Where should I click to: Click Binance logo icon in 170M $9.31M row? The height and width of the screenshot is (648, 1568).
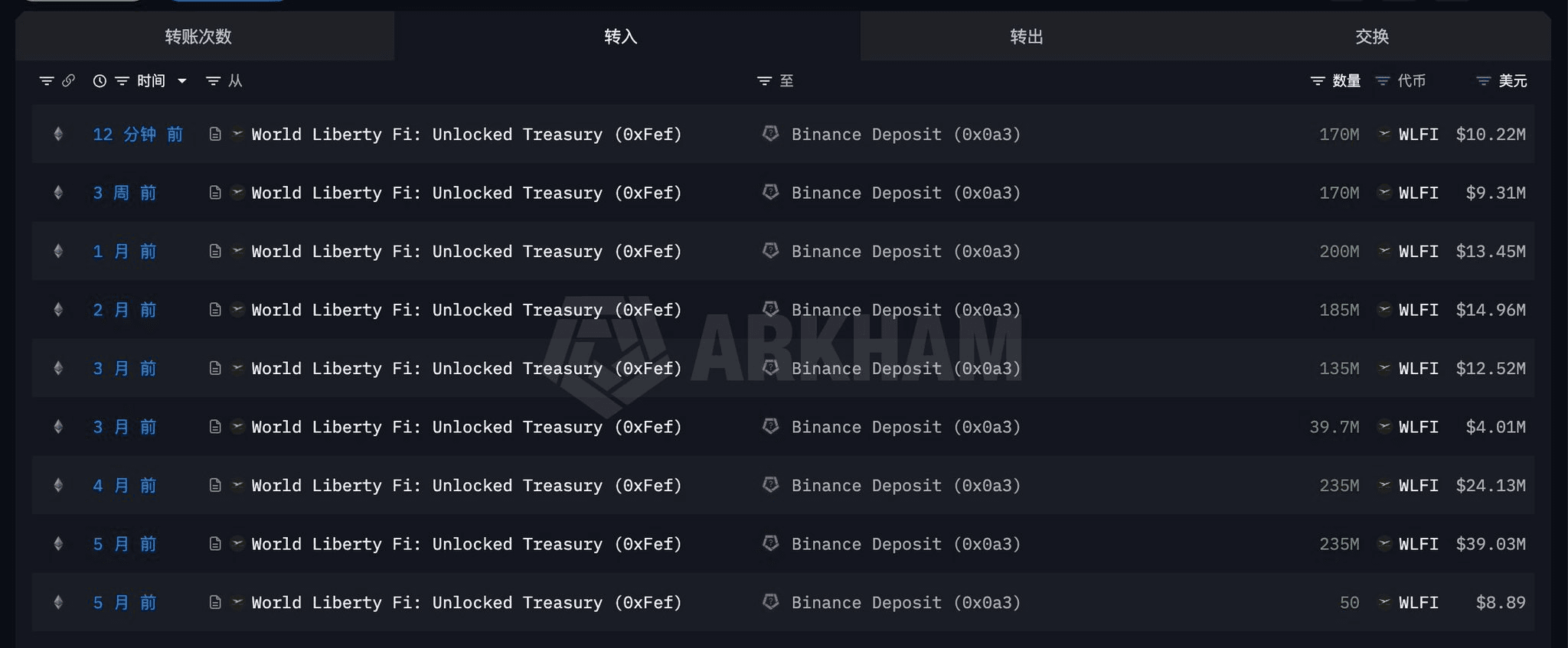(x=771, y=192)
